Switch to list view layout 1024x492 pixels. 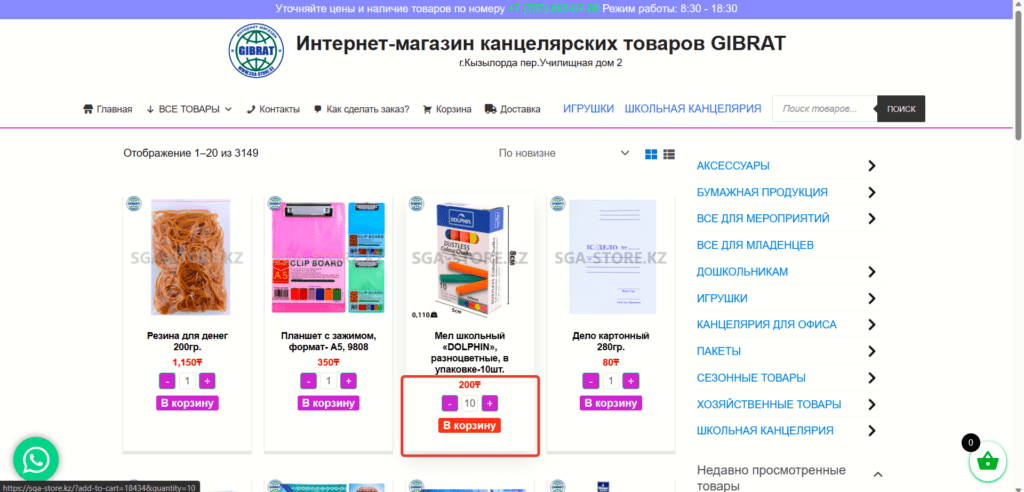[669, 154]
